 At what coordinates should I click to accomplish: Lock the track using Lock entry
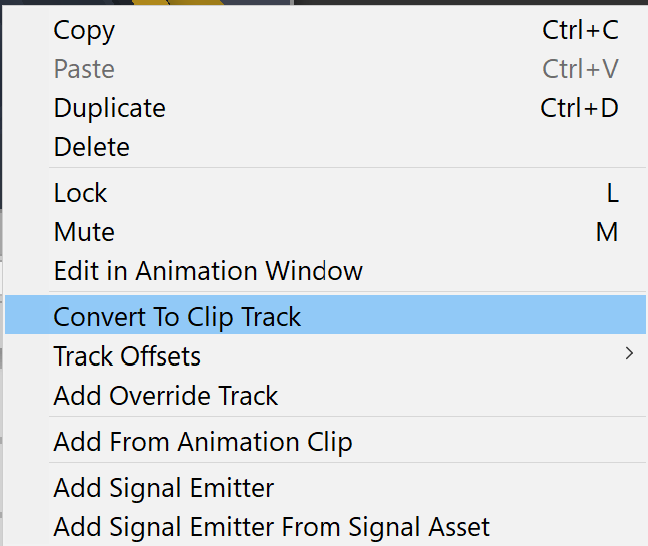(80, 193)
